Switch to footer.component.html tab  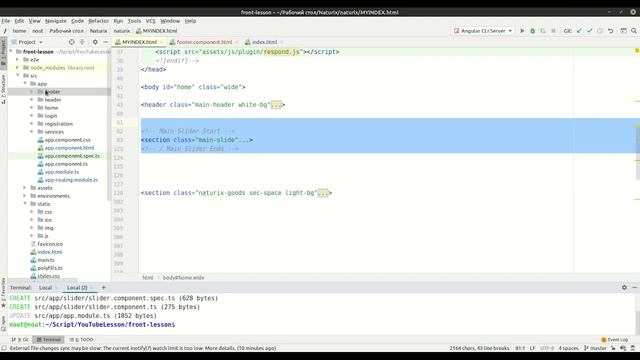204,42
